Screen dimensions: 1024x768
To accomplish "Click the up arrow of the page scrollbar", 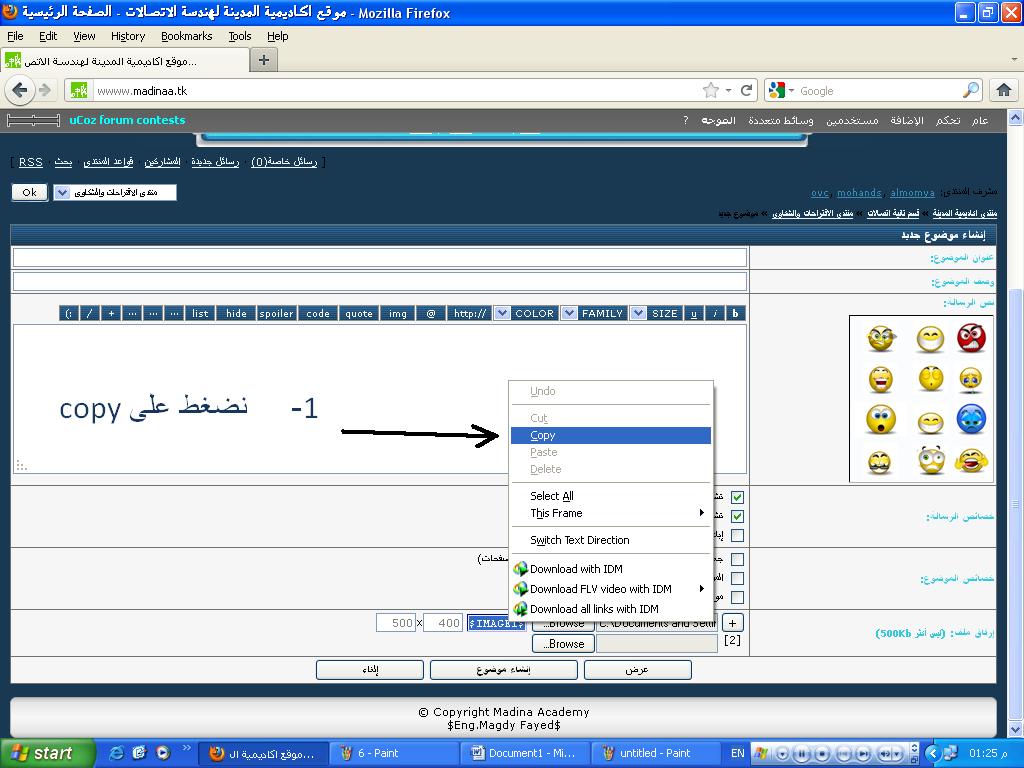I will point(1016,118).
